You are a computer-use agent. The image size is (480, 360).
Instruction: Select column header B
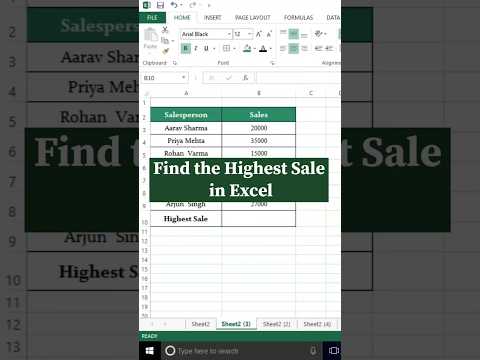259,93
